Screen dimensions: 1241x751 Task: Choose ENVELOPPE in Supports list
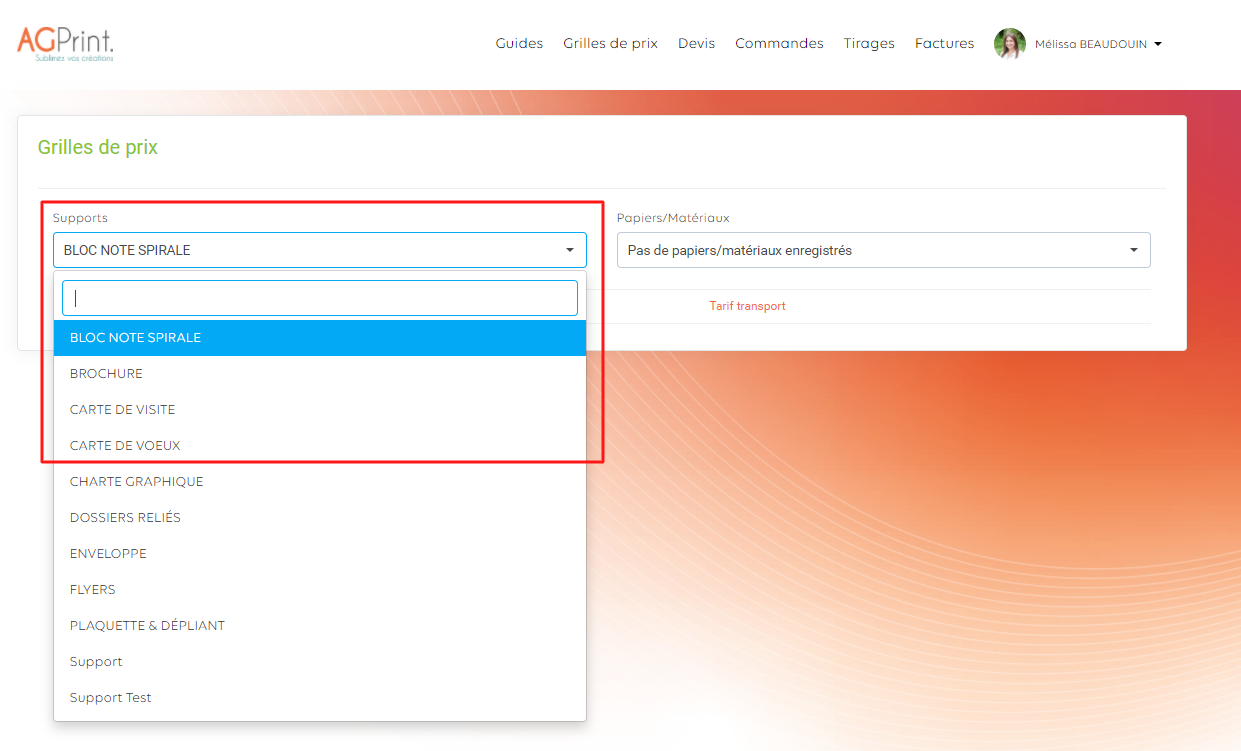coord(108,554)
